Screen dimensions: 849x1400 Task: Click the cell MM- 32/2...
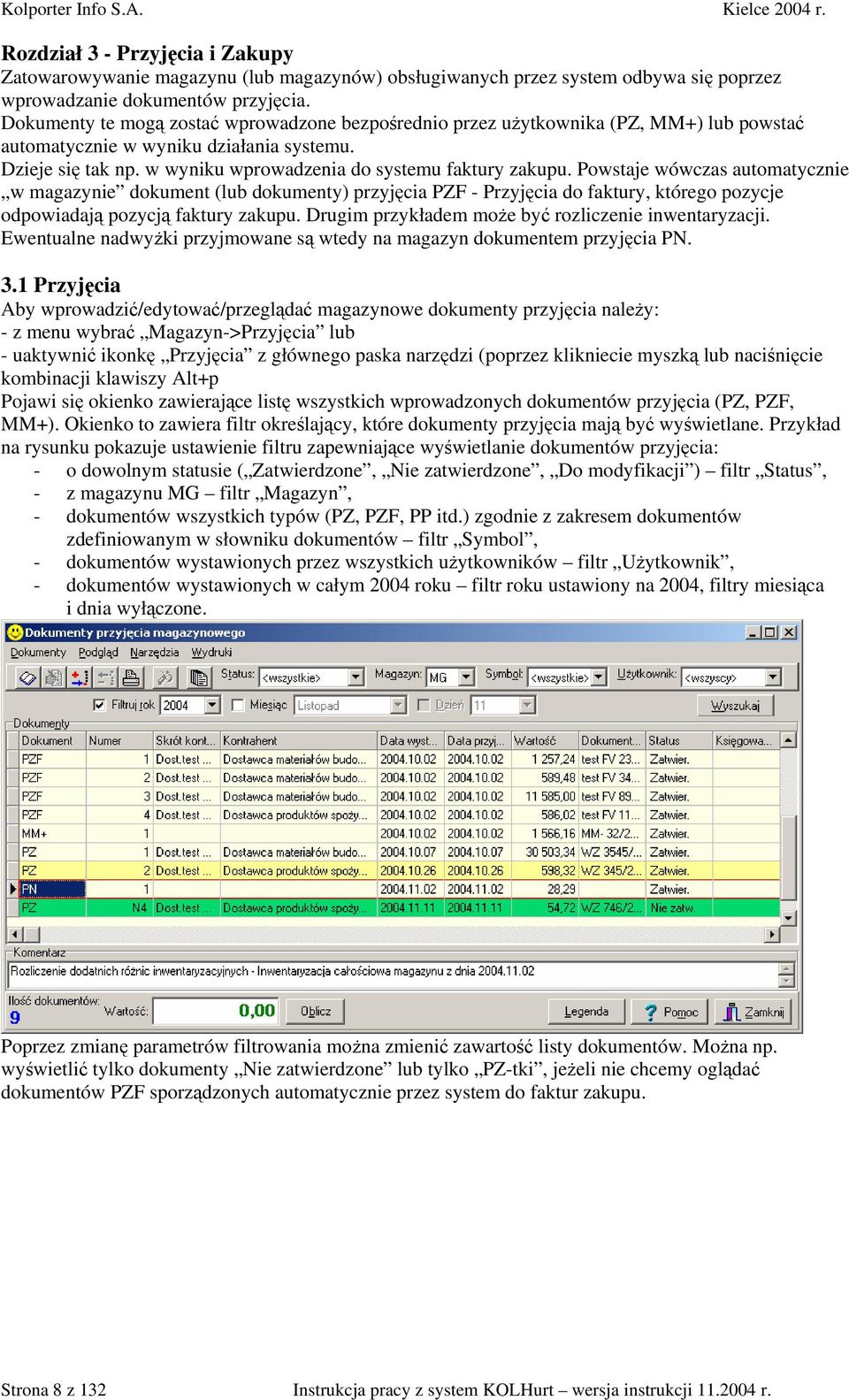(612, 833)
